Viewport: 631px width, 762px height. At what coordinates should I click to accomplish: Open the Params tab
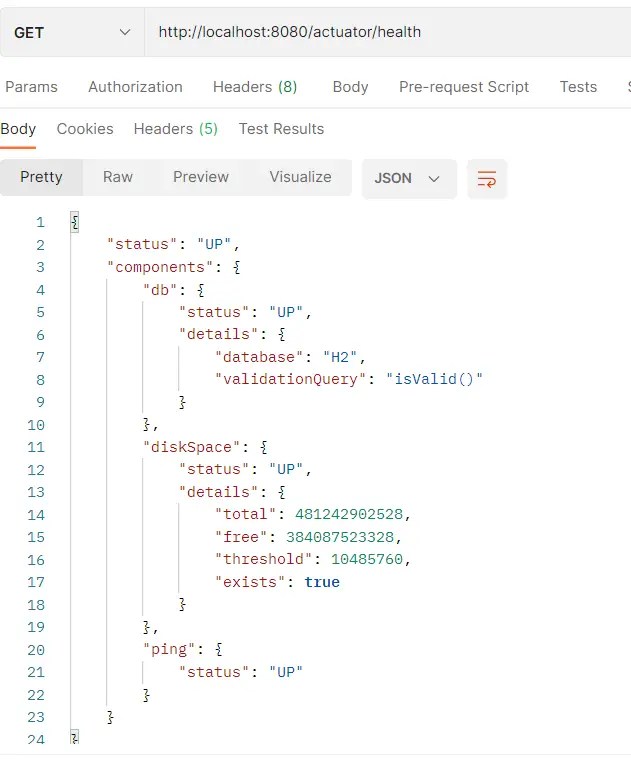[x=31, y=87]
